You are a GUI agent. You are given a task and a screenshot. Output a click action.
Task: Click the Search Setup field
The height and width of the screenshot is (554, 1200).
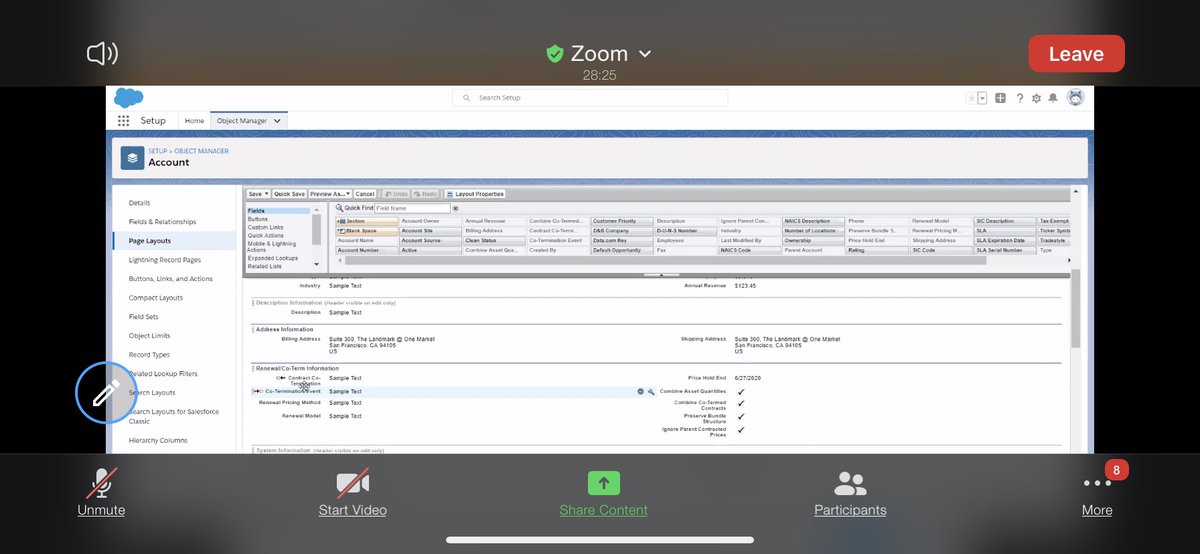(x=590, y=98)
